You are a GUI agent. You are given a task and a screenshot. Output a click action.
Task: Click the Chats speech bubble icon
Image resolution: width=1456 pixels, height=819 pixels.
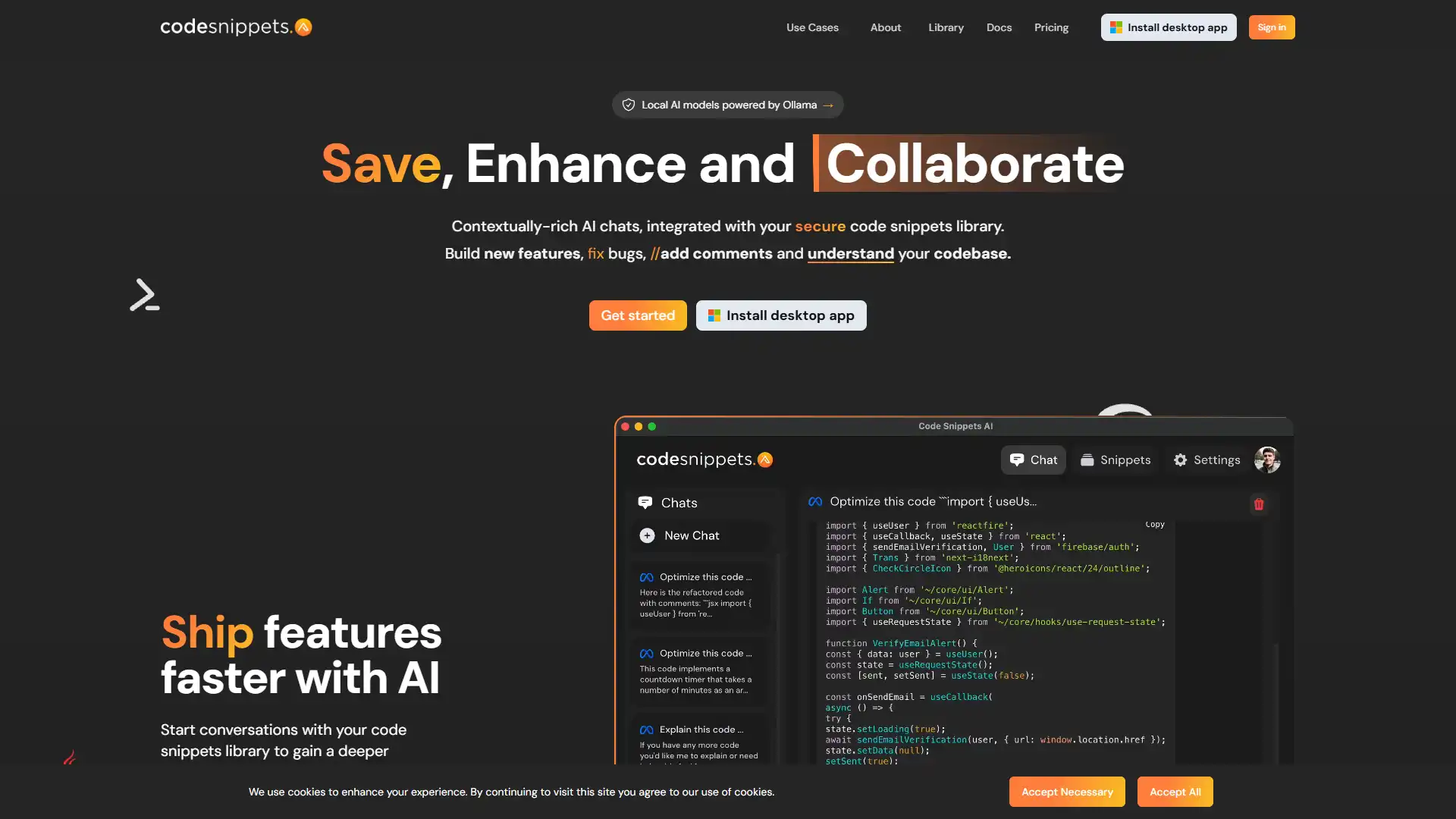[645, 503]
